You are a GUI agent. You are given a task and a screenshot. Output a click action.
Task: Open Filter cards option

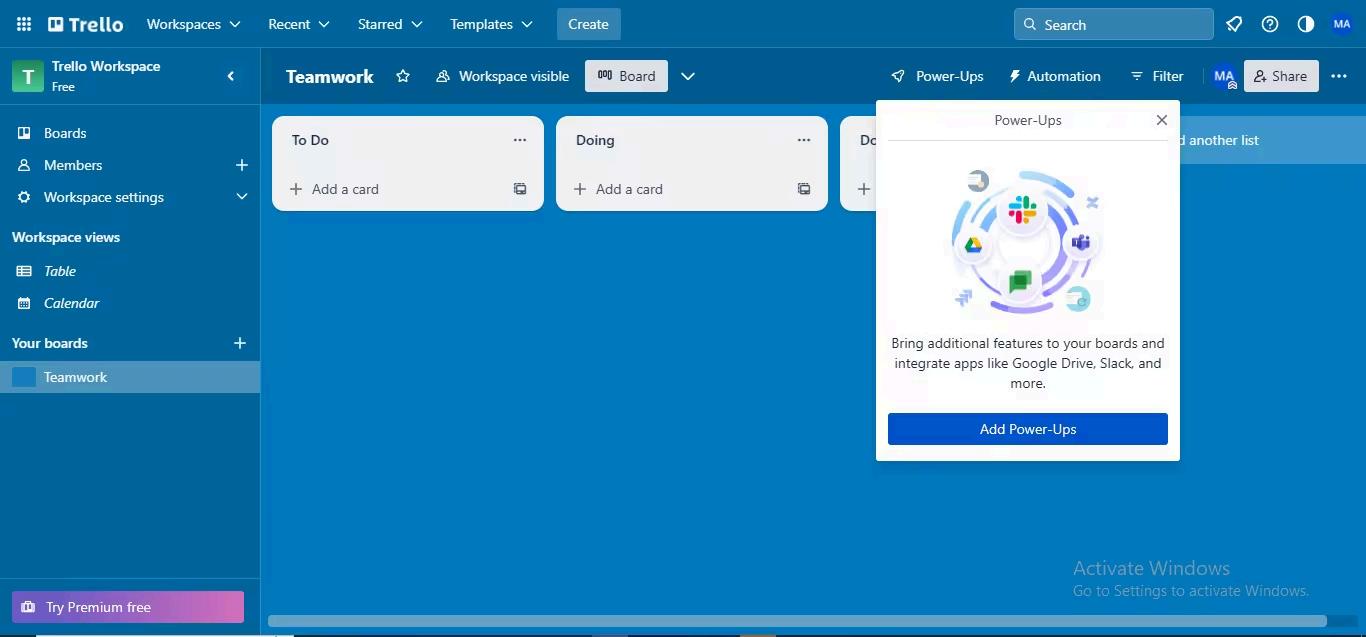coord(1156,76)
